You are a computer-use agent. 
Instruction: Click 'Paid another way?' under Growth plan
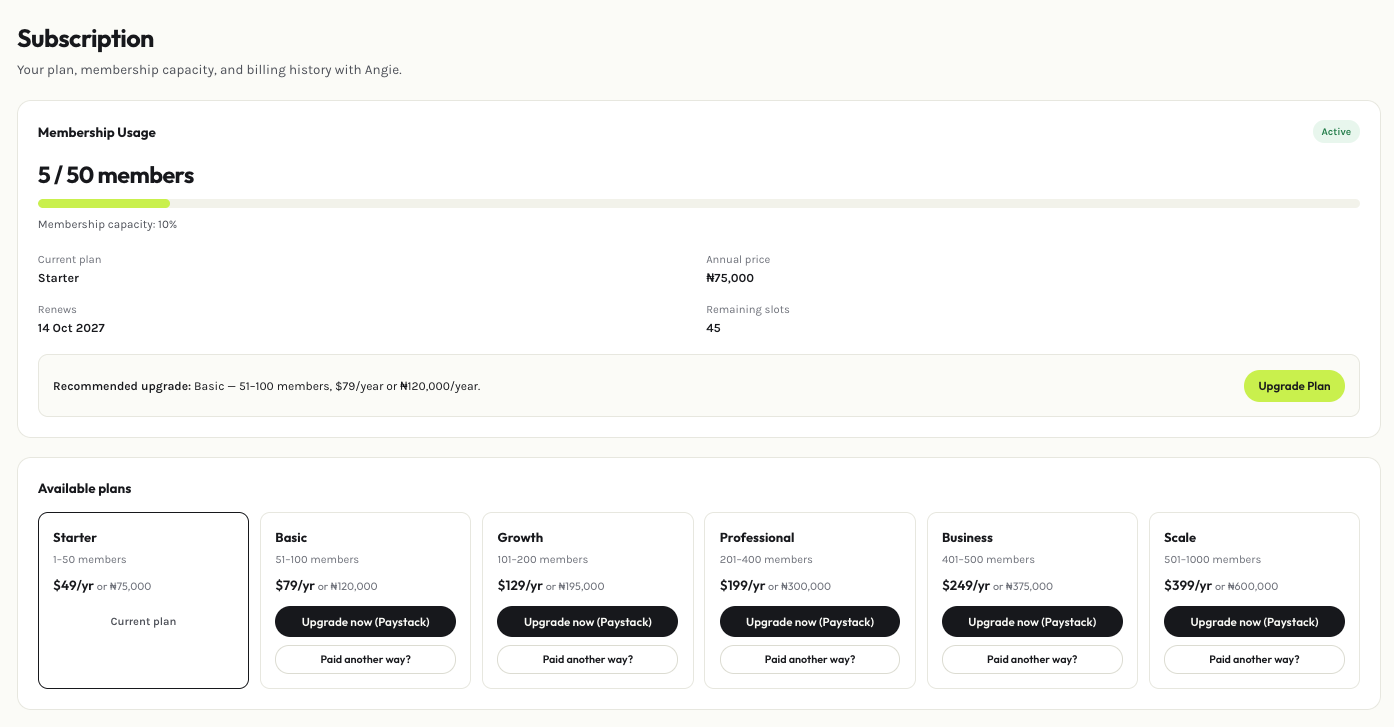click(587, 660)
